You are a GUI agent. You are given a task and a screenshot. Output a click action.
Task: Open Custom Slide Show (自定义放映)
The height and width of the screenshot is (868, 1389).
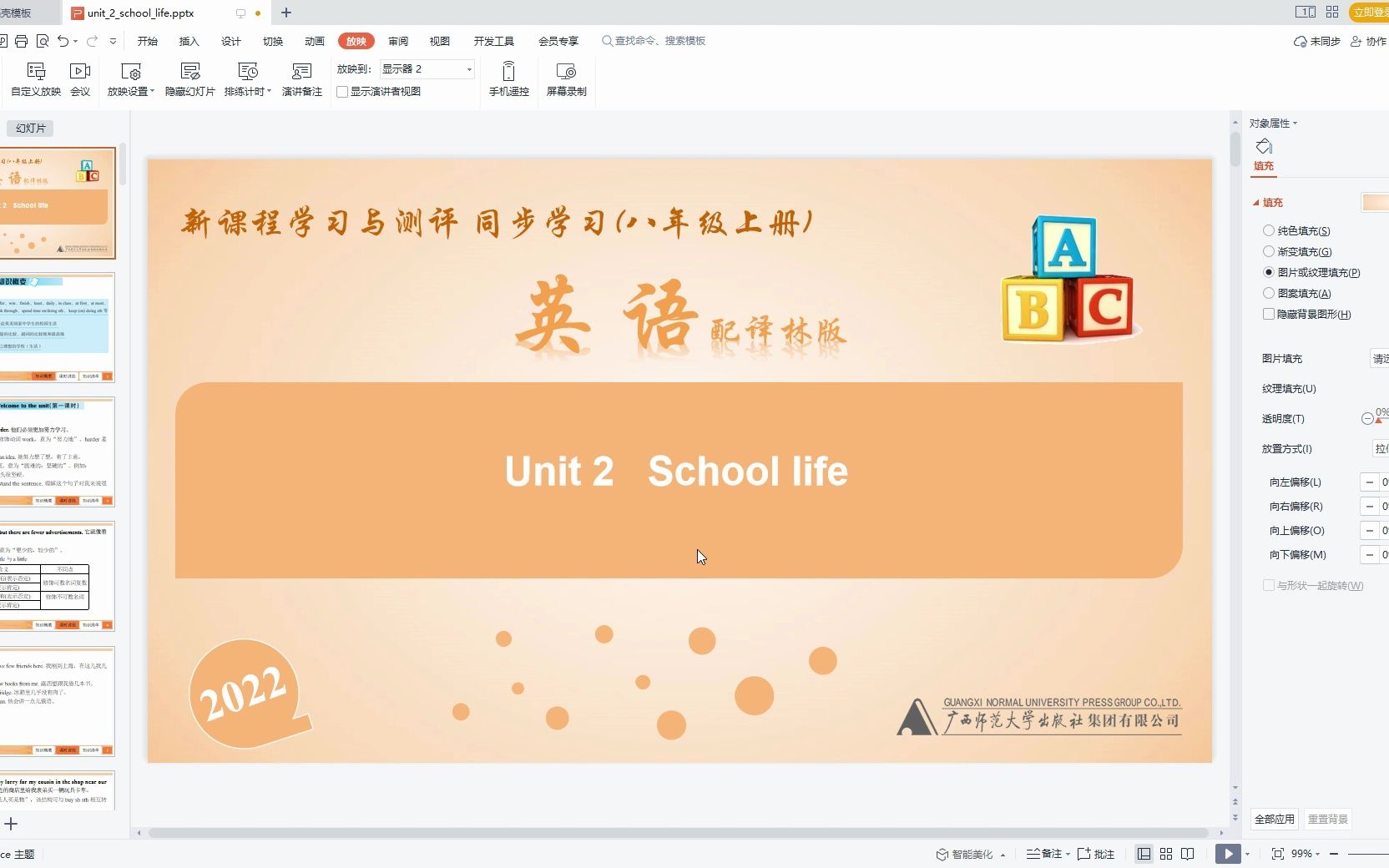tap(36, 80)
